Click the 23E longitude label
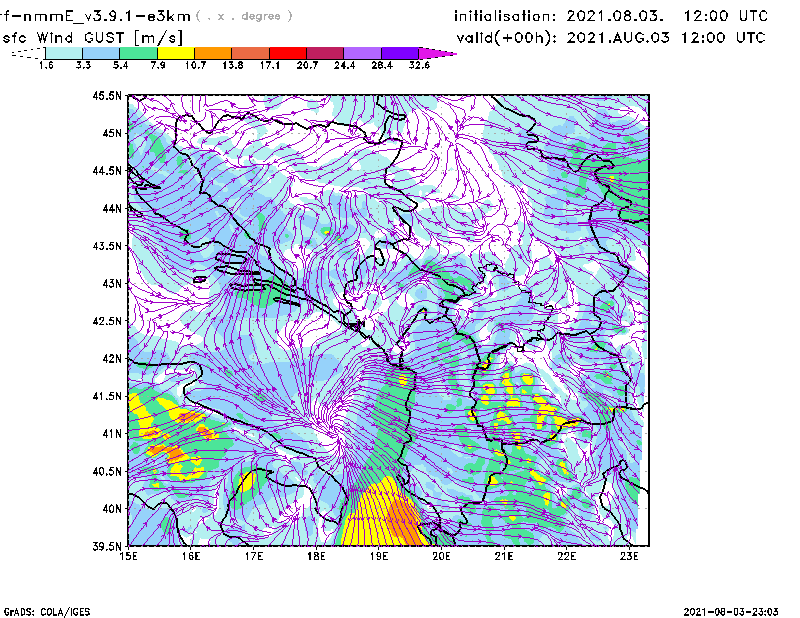Image resolution: width=800 pixels, height=618 pixels. pos(629,556)
